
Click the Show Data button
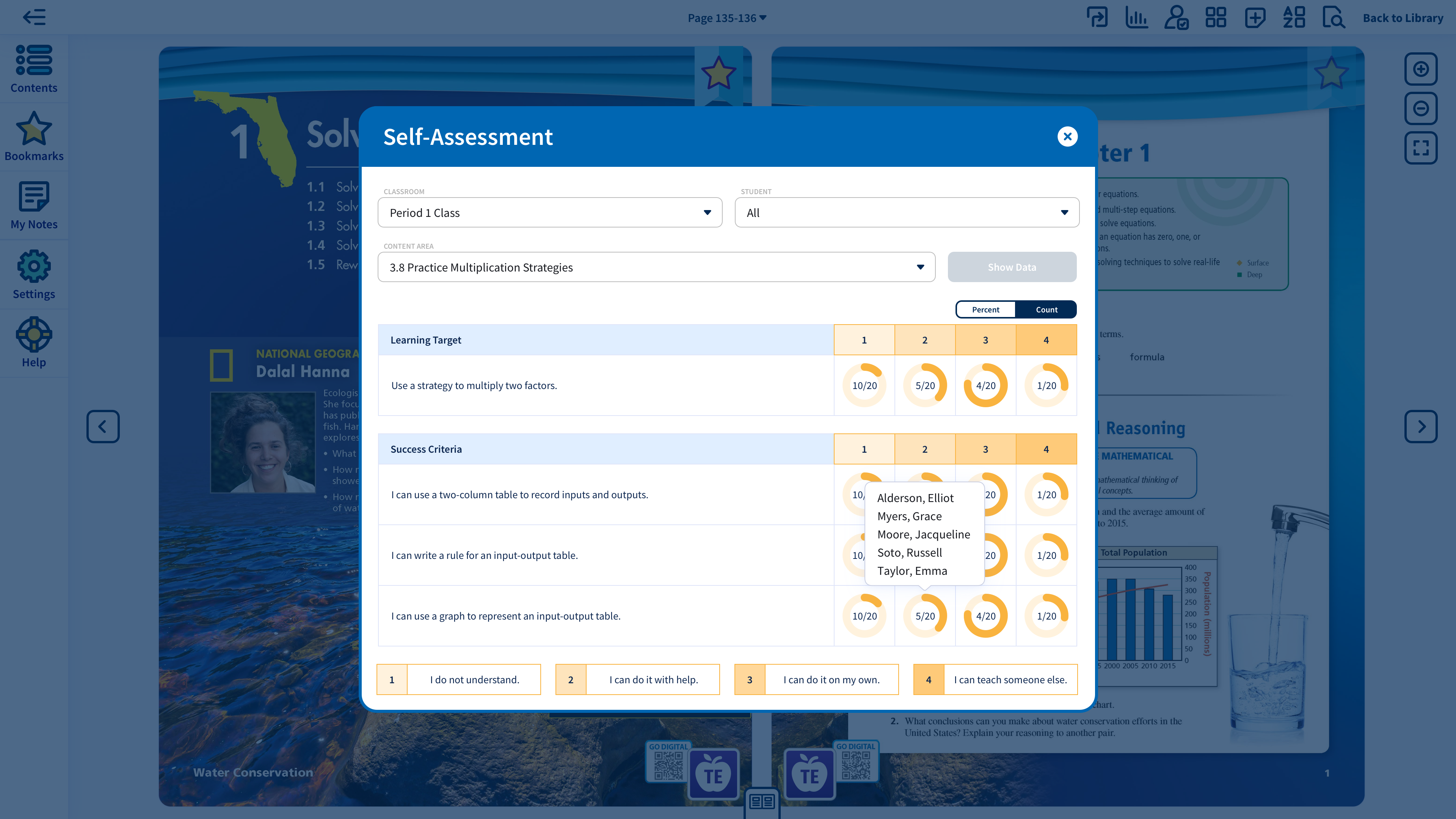1012,267
